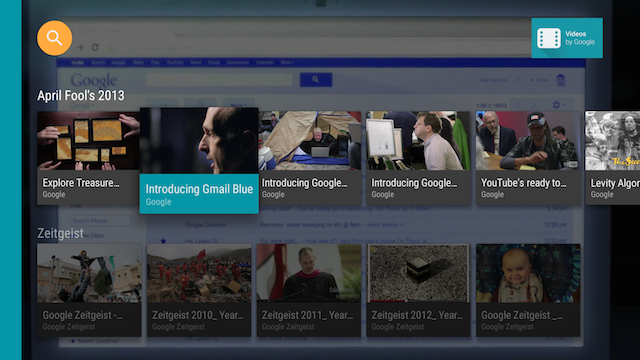Click the film strip icon in badge

(549, 38)
